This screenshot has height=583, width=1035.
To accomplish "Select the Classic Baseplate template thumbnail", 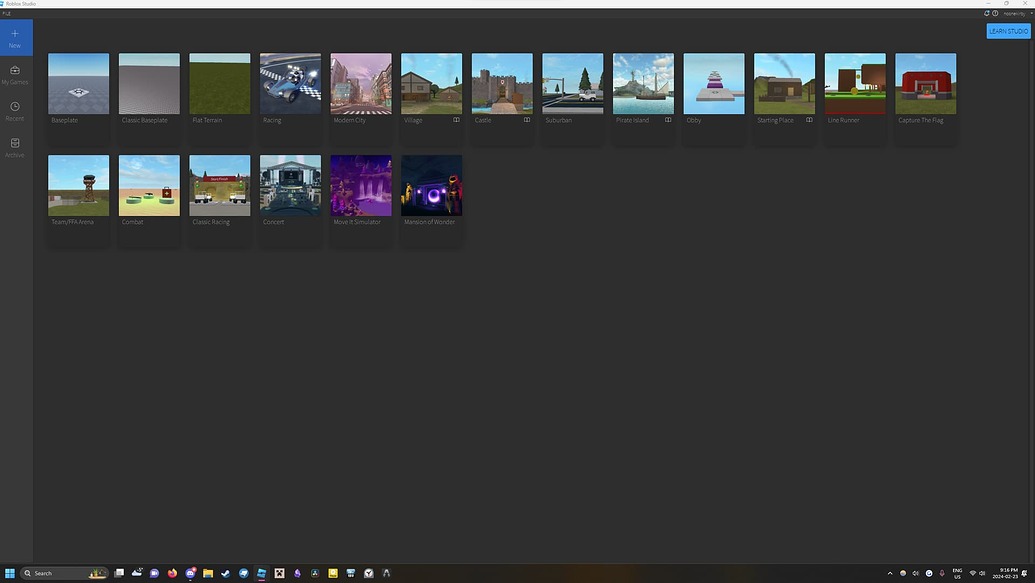I will coord(149,84).
